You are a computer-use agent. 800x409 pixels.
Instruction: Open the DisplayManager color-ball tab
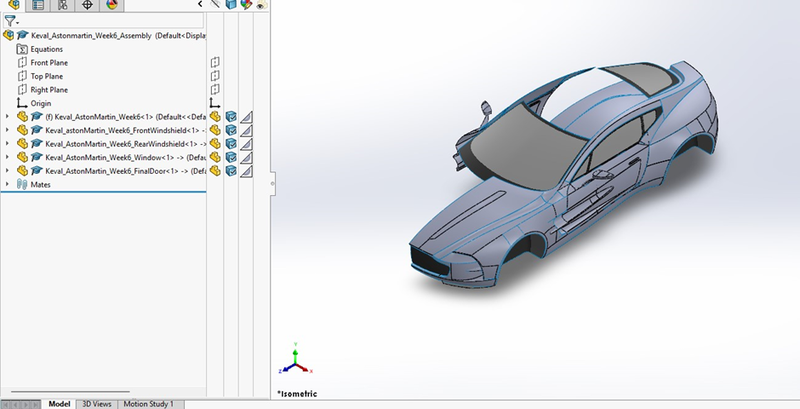click(112, 5)
